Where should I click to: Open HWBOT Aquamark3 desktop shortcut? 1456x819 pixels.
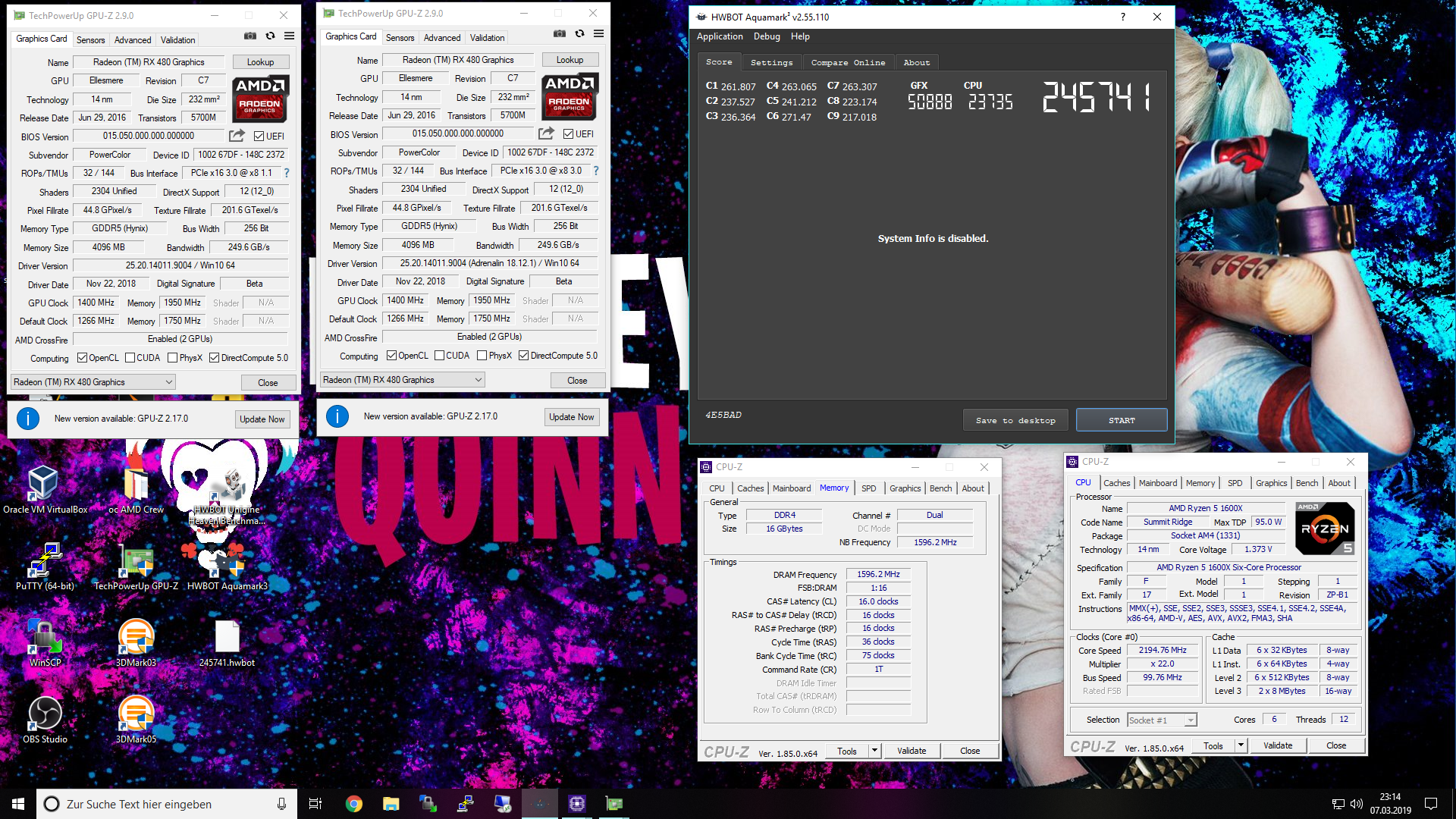pyautogui.click(x=227, y=566)
